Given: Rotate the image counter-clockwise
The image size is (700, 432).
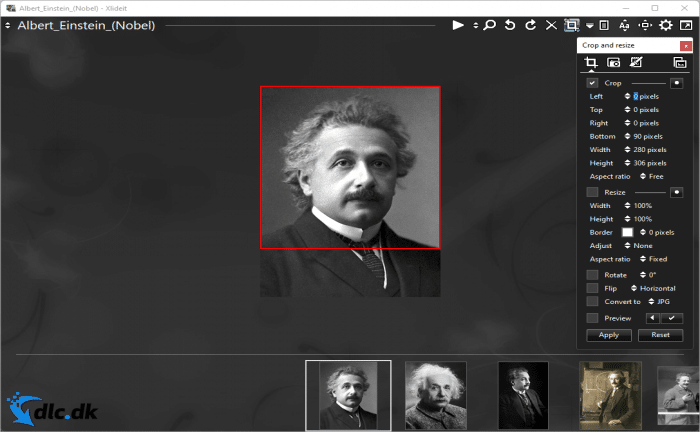Looking at the screenshot, I should pos(510,25).
